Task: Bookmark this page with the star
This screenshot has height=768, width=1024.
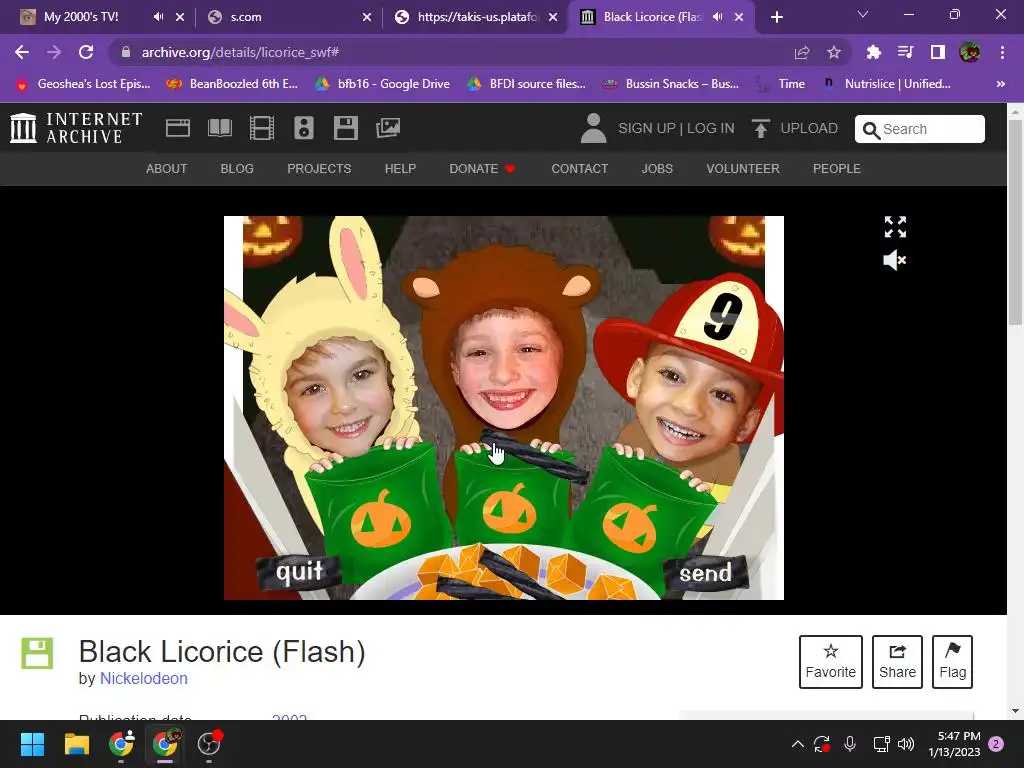Action: pos(833,52)
